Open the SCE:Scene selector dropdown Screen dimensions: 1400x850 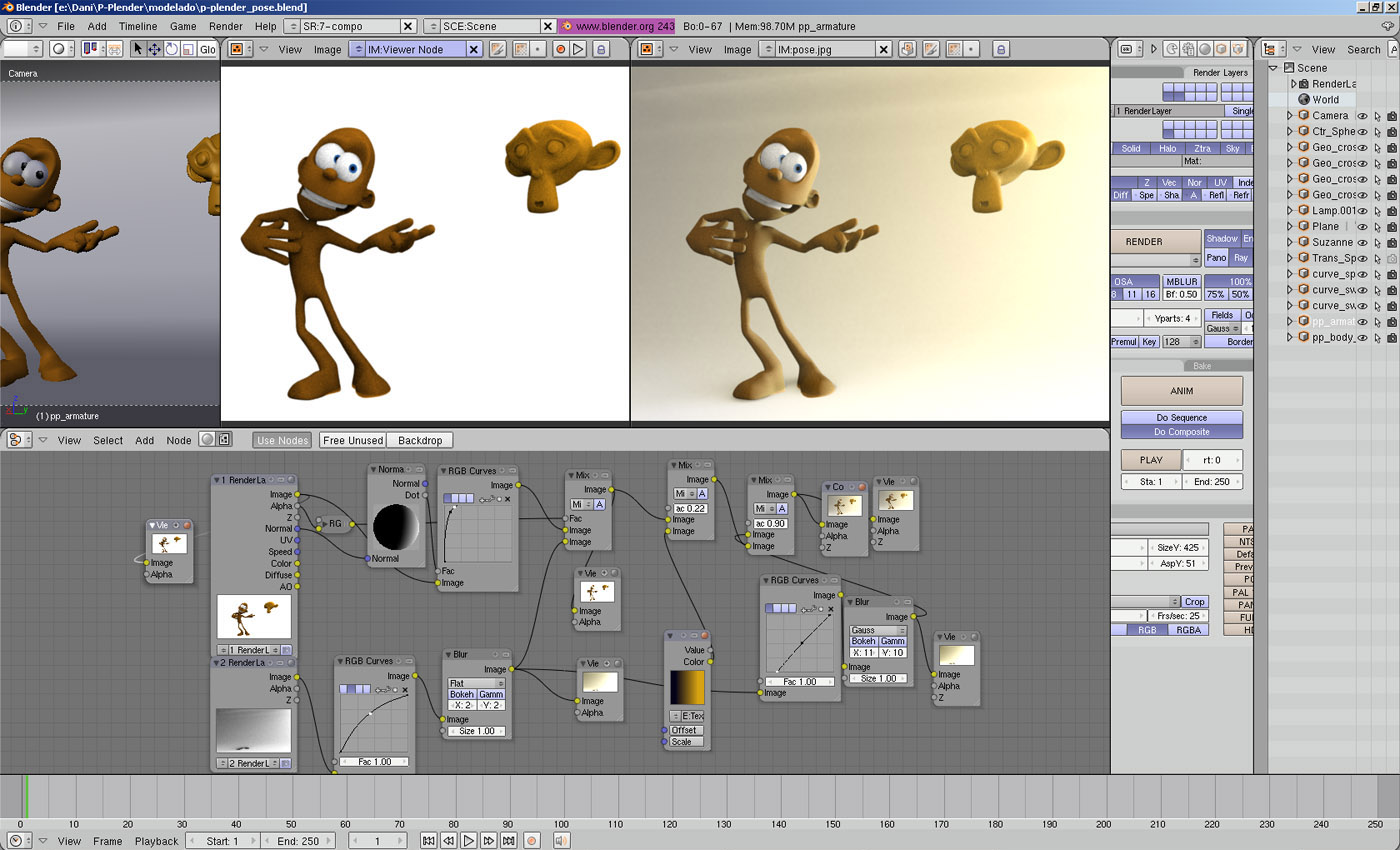(x=432, y=26)
